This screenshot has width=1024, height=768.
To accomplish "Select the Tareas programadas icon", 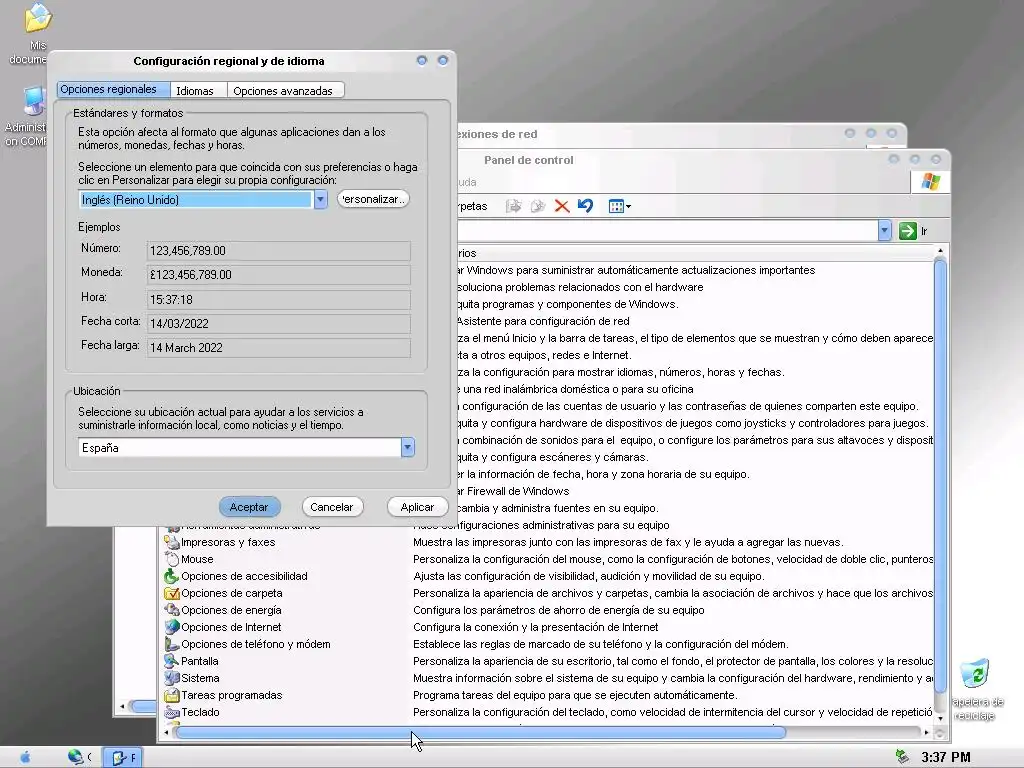I will (172, 695).
